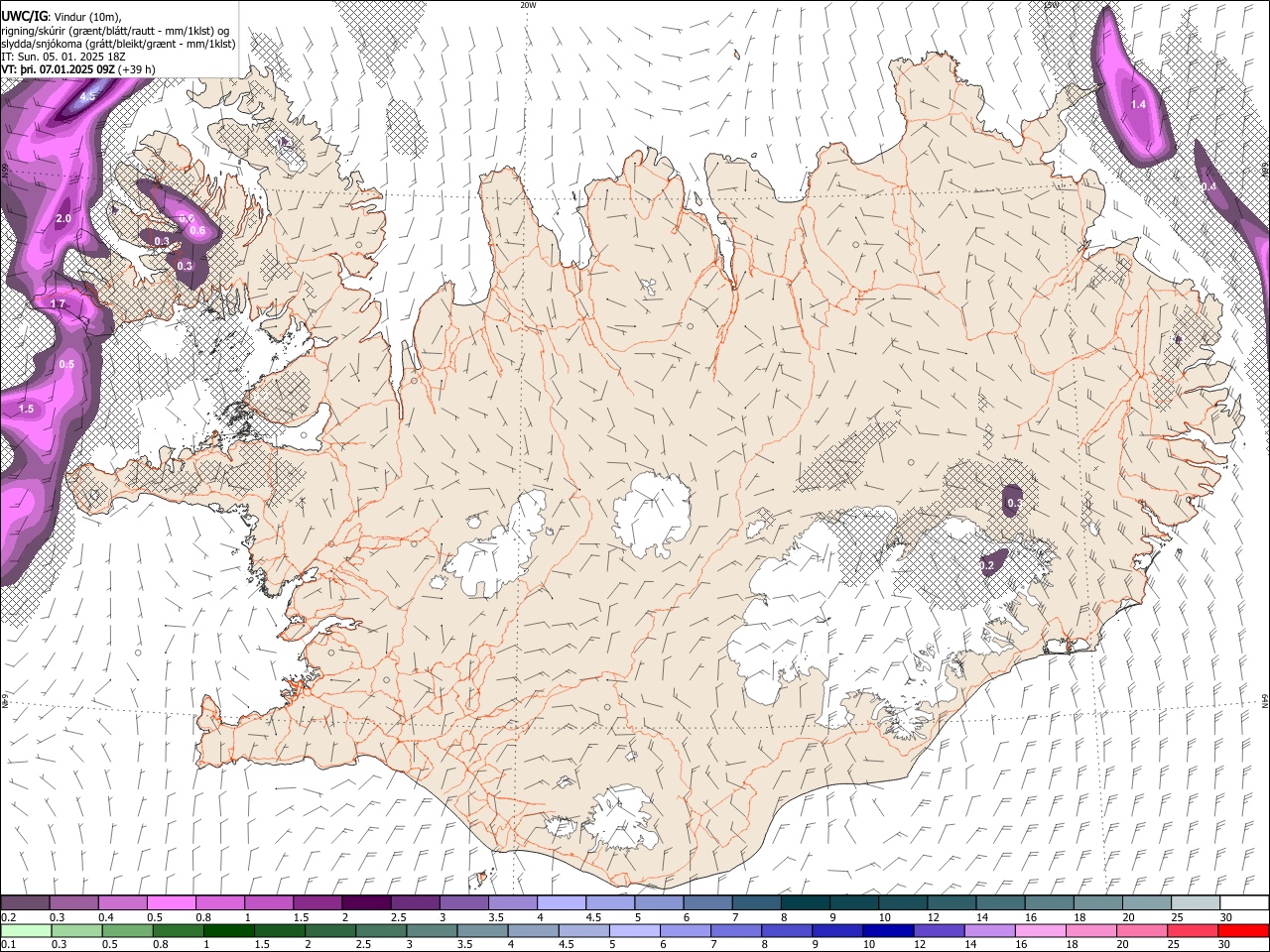Screen dimensions: 1270x952
Task: Click the 1.5 snowfall value near the west edge
Action: (x=26, y=409)
